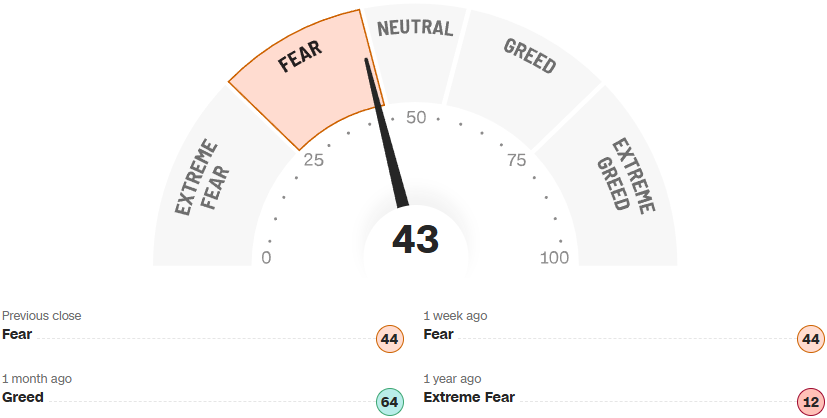827x418 pixels.
Task: Click the Previous close 44 badge
Action: tap(390, 339)
